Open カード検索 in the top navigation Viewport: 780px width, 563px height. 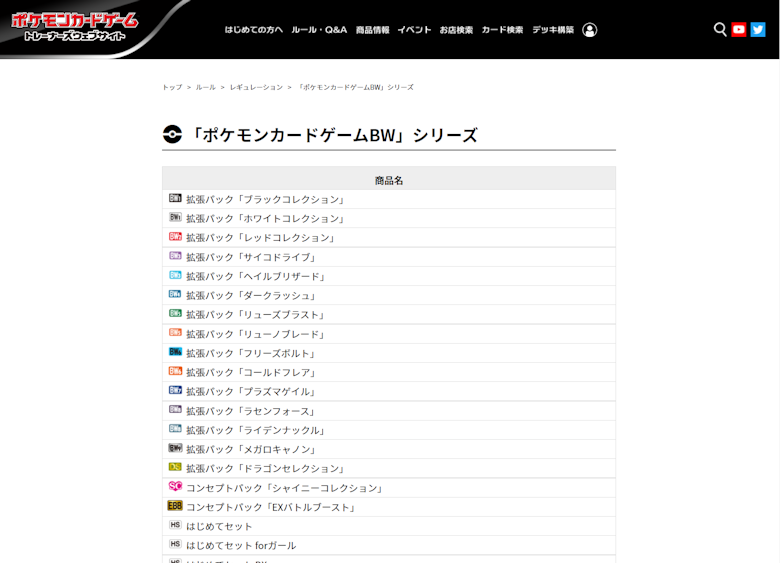coord(502,30)
